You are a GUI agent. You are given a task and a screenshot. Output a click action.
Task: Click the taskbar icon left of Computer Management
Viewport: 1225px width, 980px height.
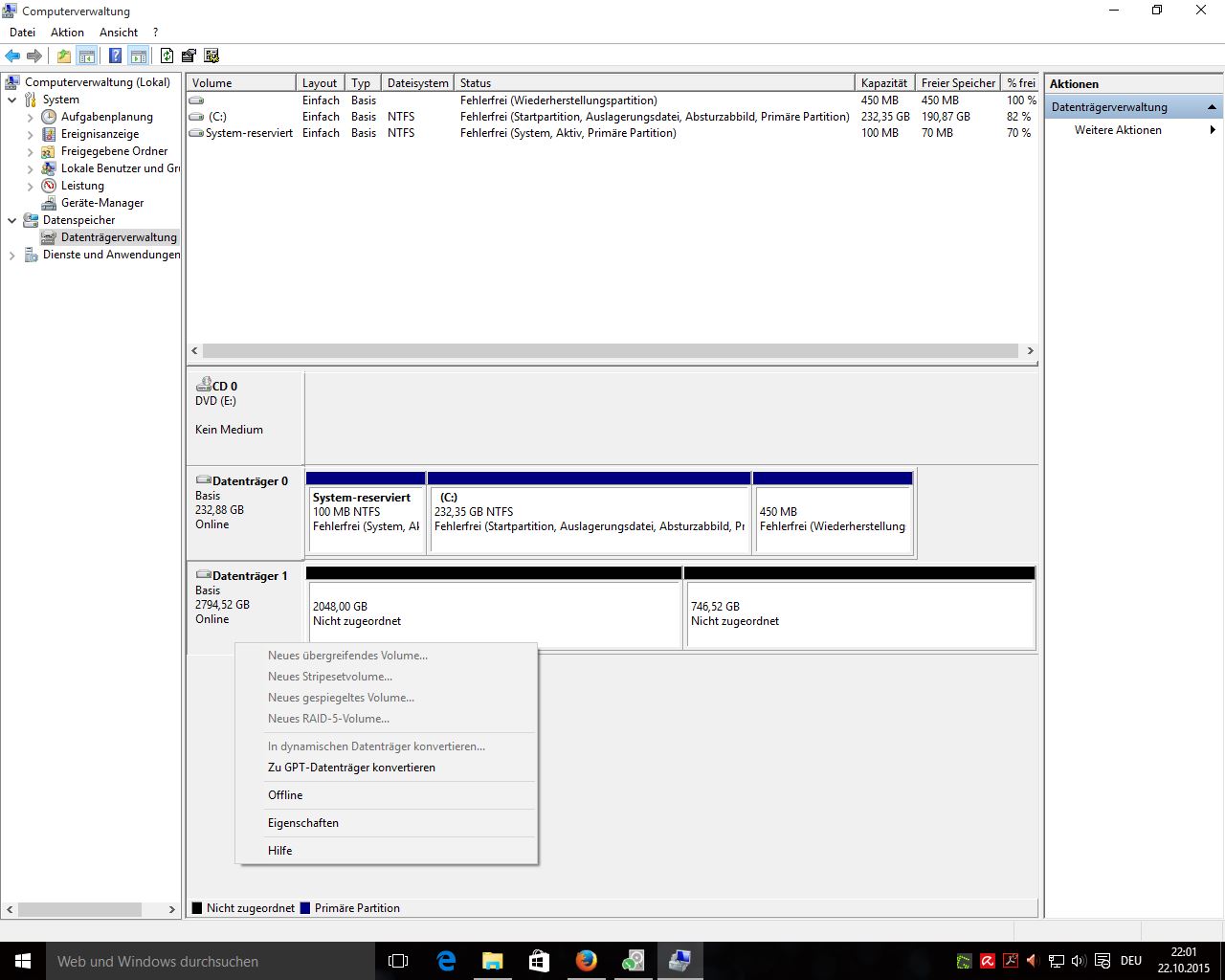(x=633, y=961)
